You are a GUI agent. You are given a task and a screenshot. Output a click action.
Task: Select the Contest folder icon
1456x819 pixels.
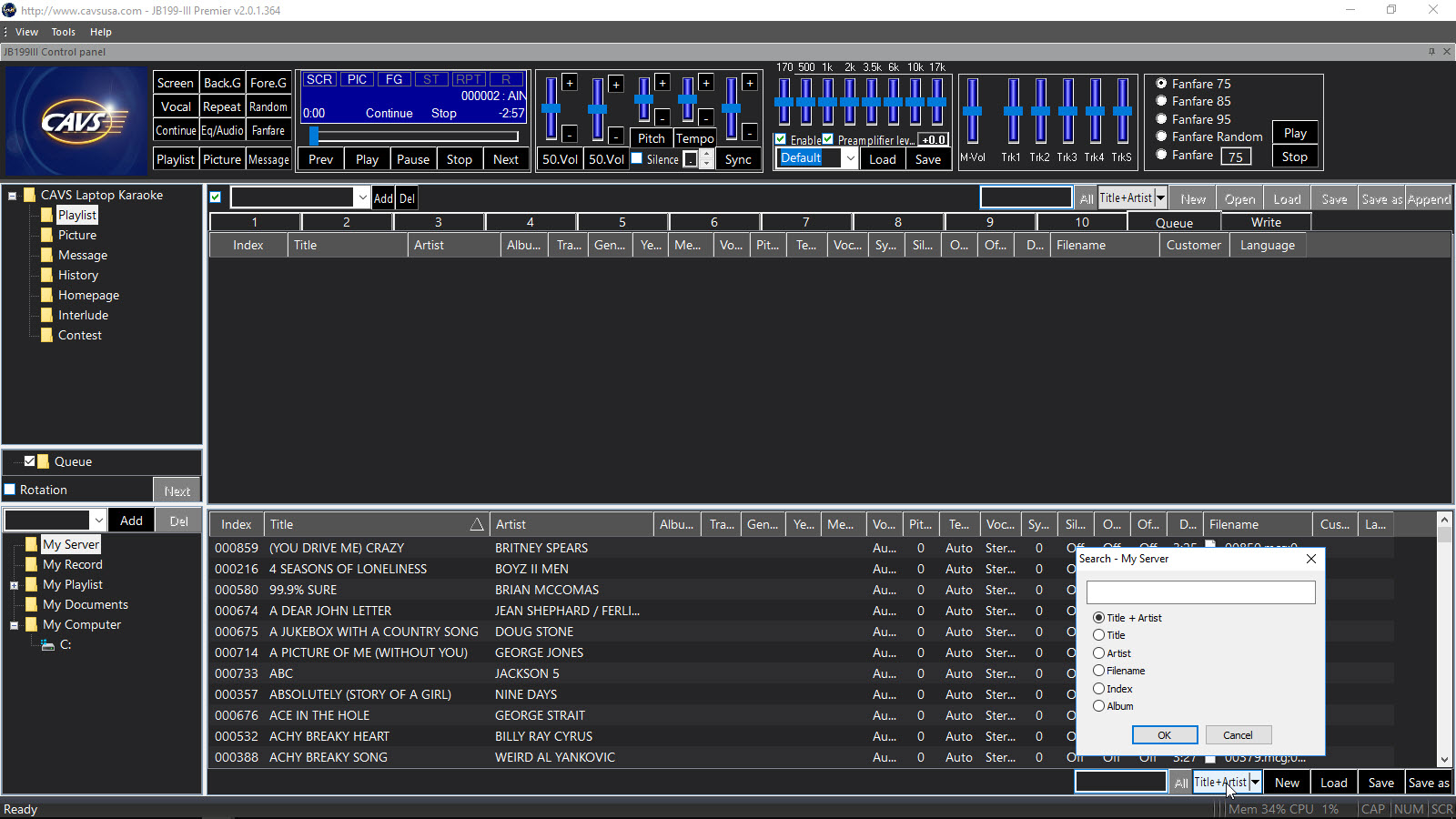point(47,335)
